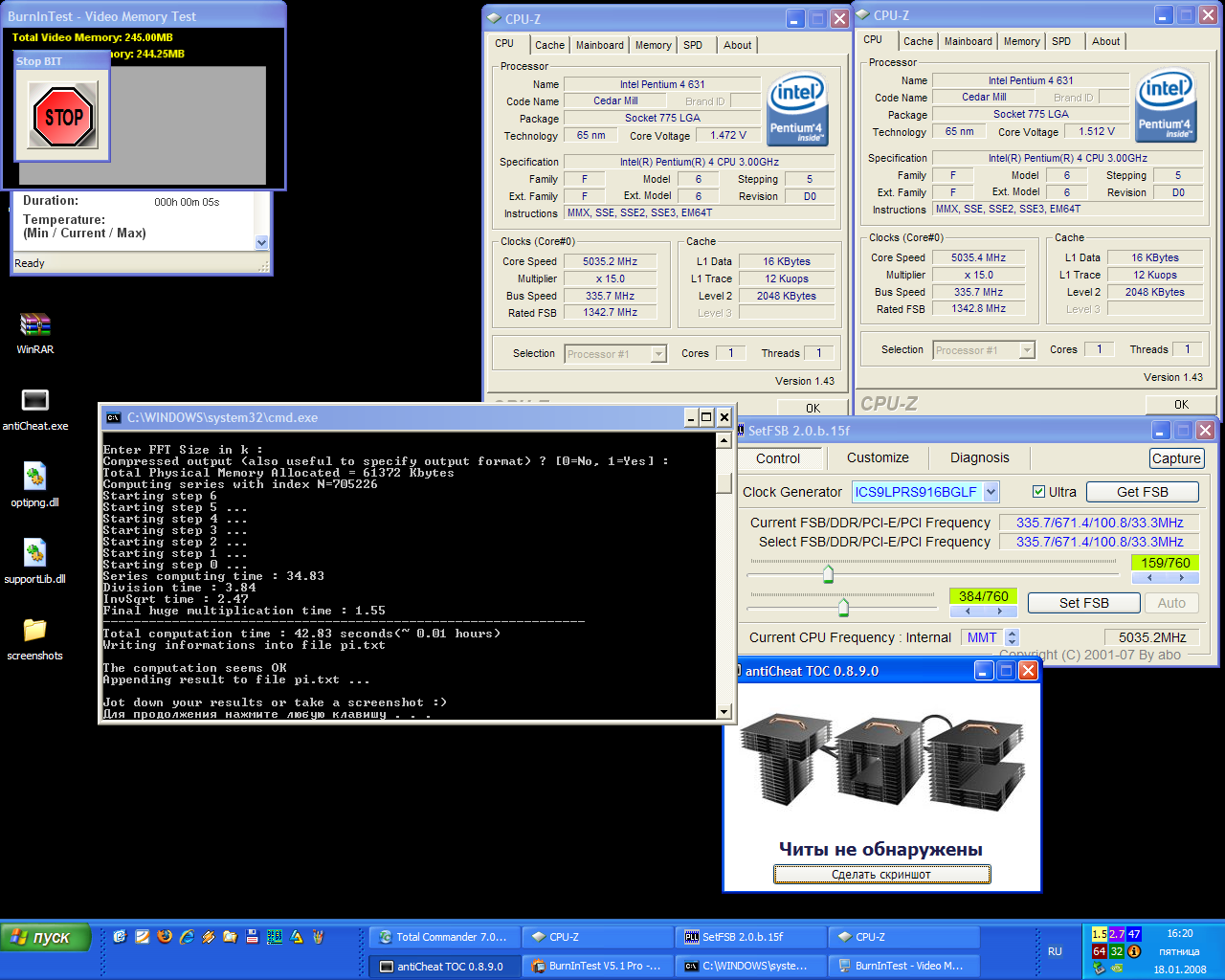The height and width of the screenshot is (980, 1225).
Task: Click Intel Pentium 4 logo beside 1.512 V voltage
Action: pos(1166,107)
